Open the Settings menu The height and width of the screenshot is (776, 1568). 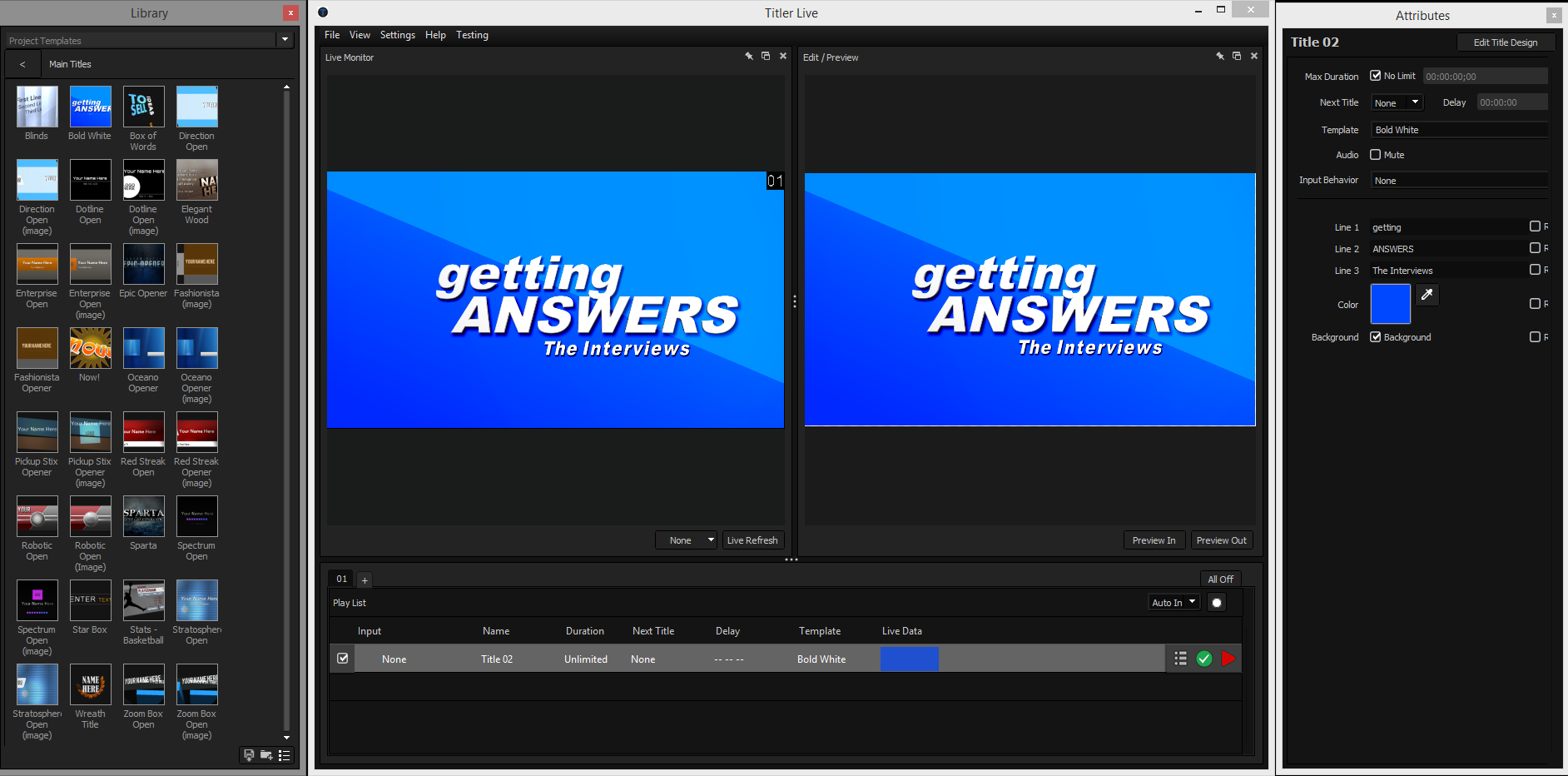pos(397,35)
